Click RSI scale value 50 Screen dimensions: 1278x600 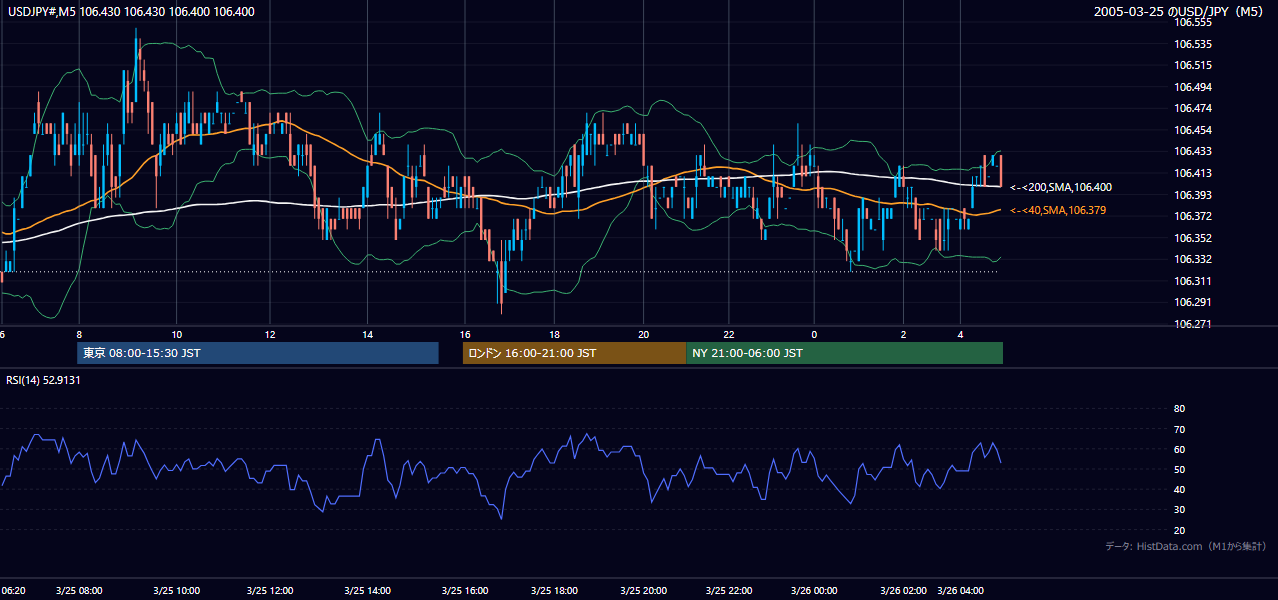tap(1179, 469)
